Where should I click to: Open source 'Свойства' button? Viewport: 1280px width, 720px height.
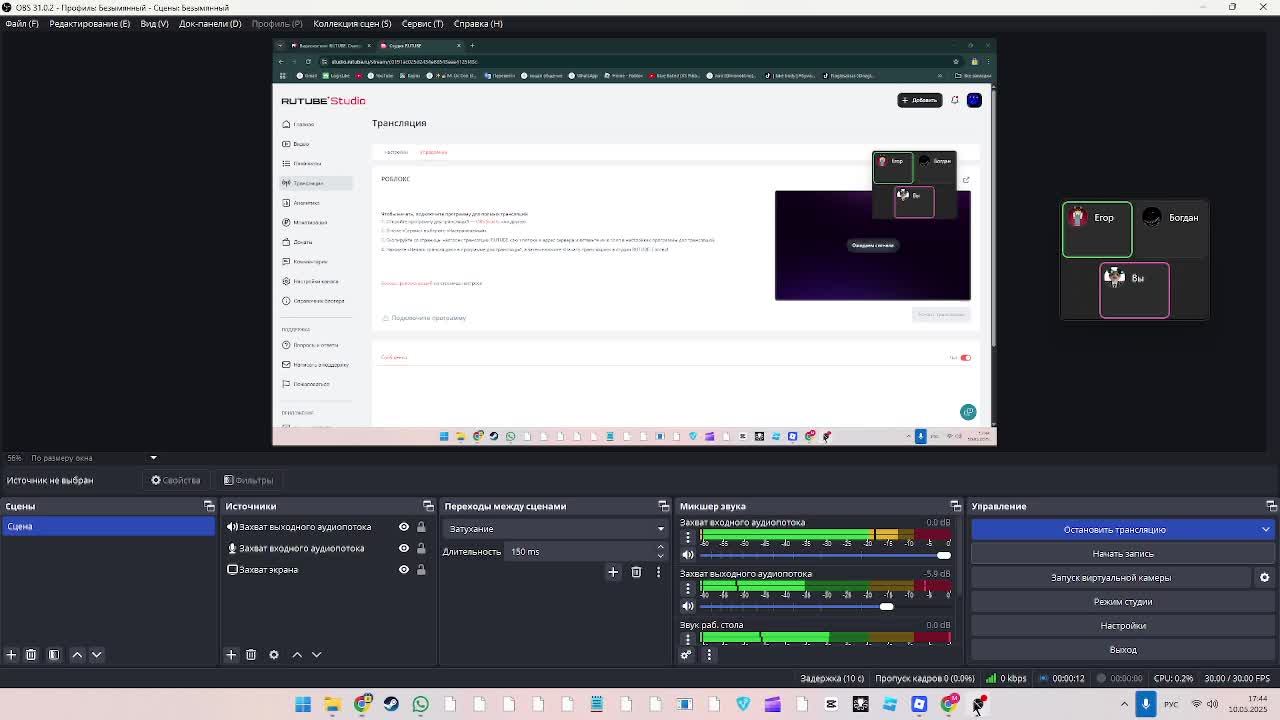coord(176,480)
